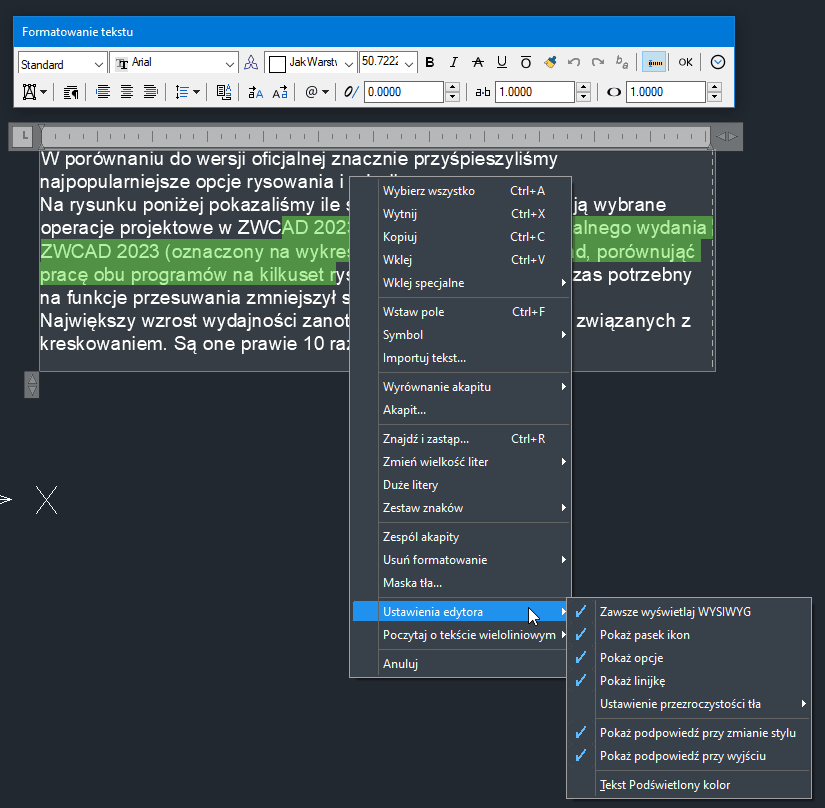Image resolution: width=825 pixels, height=808 pixels.
Task: Open 'Maska tła...' from the menu
Action: (461, 583)
